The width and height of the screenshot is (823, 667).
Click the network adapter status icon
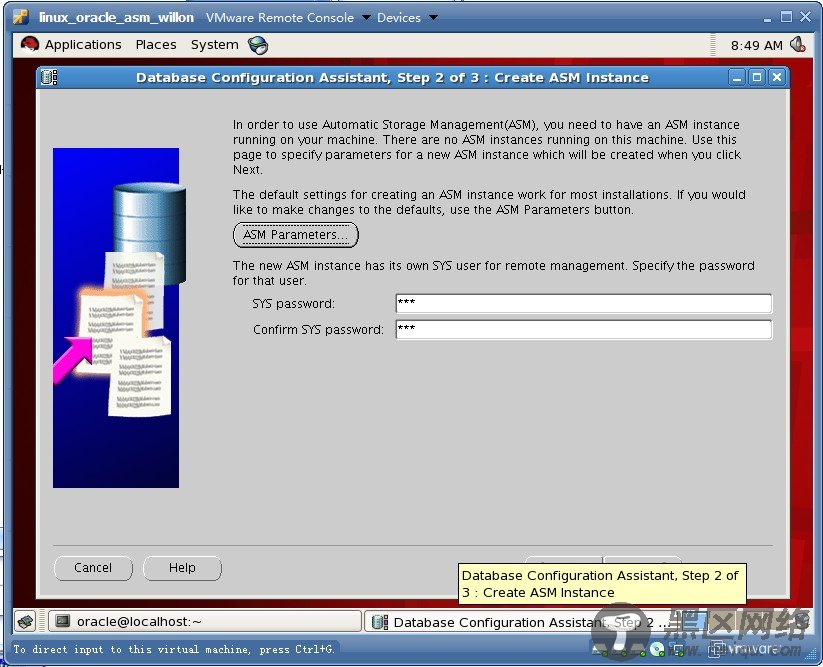click(x=678, y=651)
